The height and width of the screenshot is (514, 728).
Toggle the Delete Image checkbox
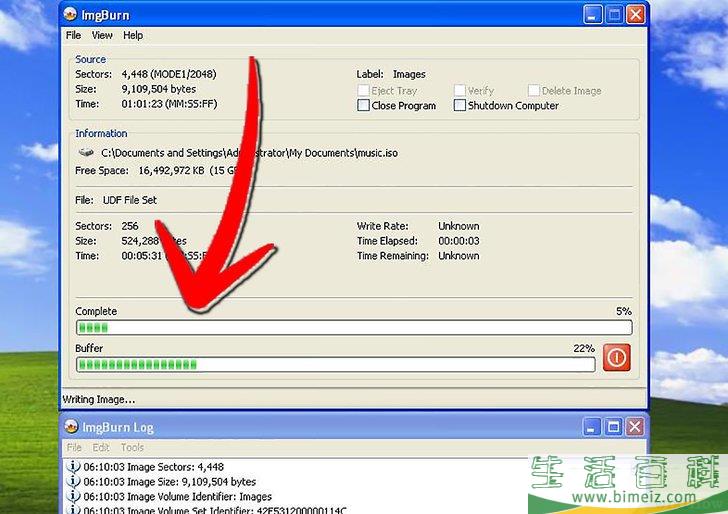(534, 90)
